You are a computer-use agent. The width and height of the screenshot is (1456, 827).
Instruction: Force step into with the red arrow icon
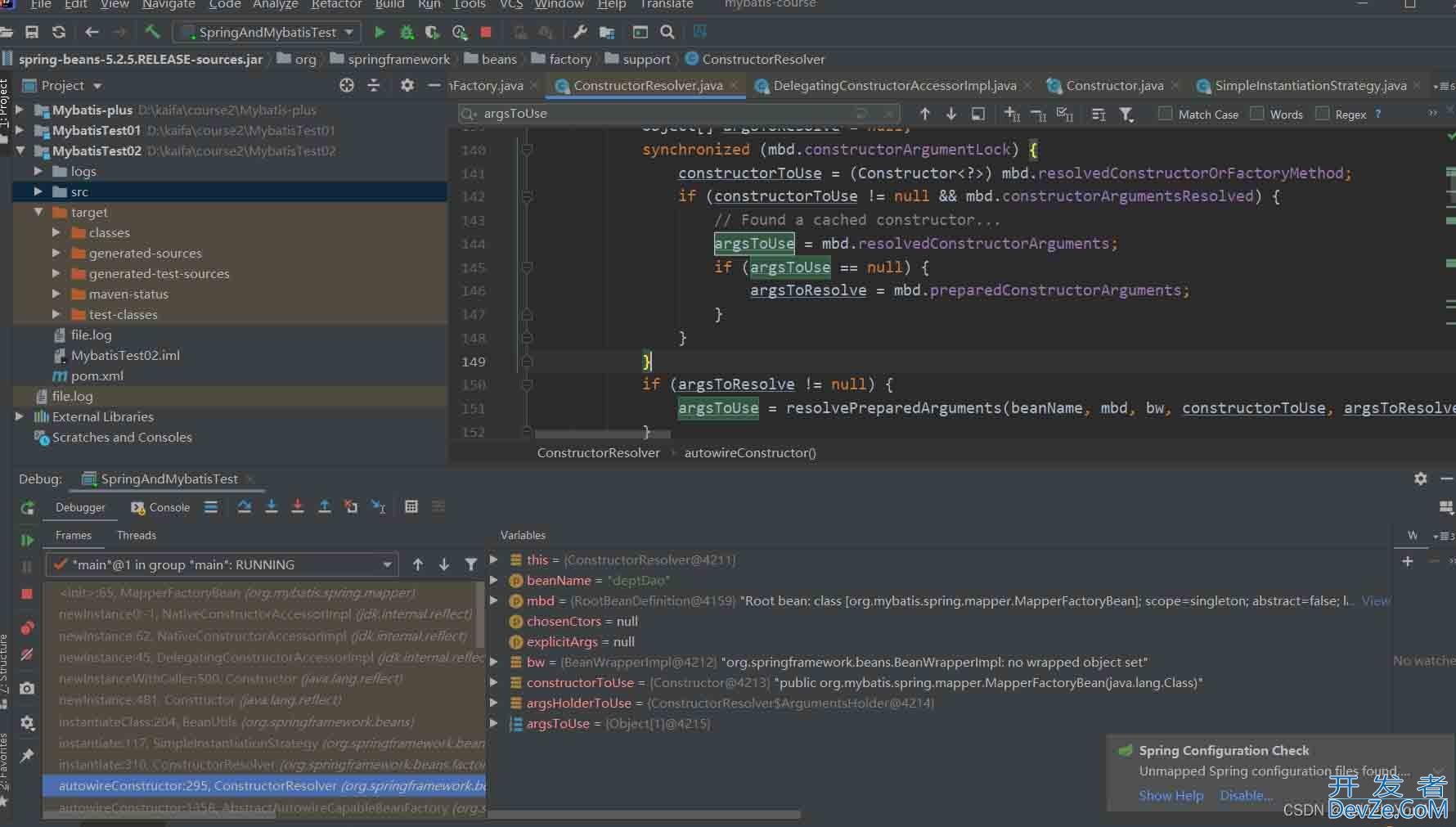point(298,507)
